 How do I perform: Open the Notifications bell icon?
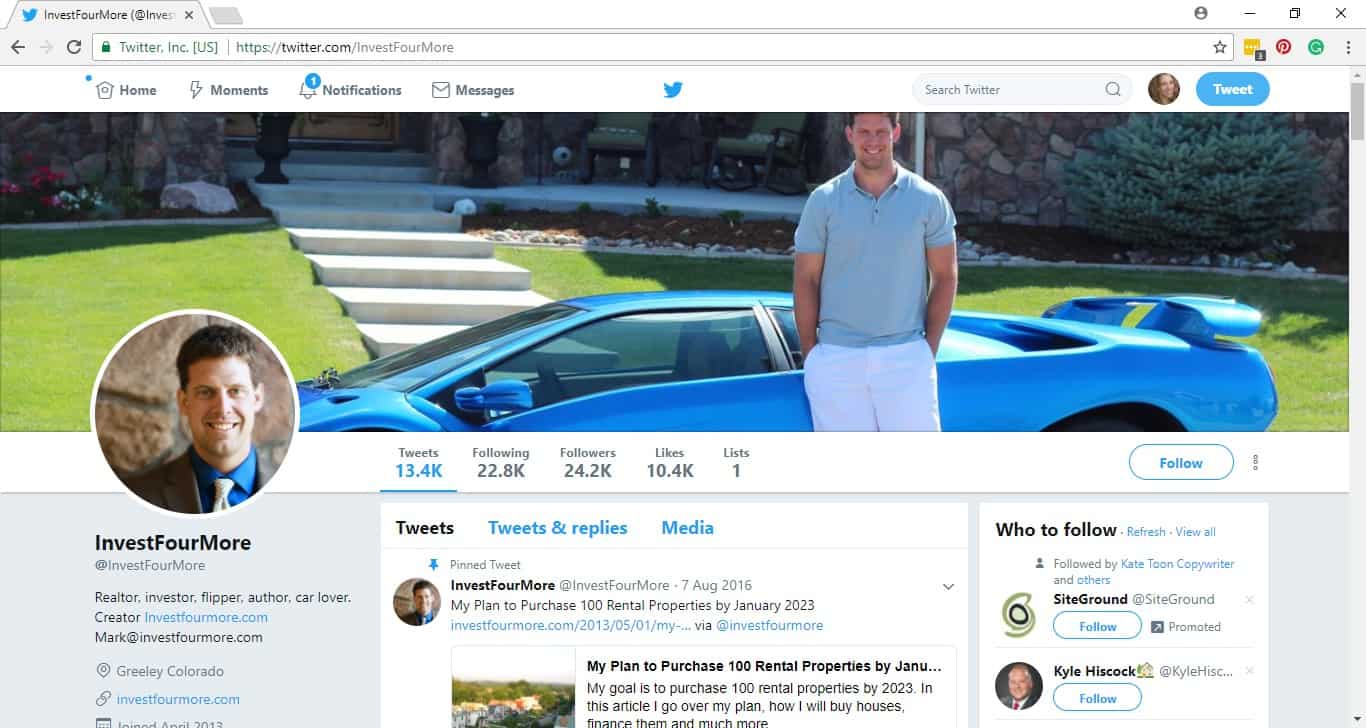pyautogui.click(x=309, y=90)
